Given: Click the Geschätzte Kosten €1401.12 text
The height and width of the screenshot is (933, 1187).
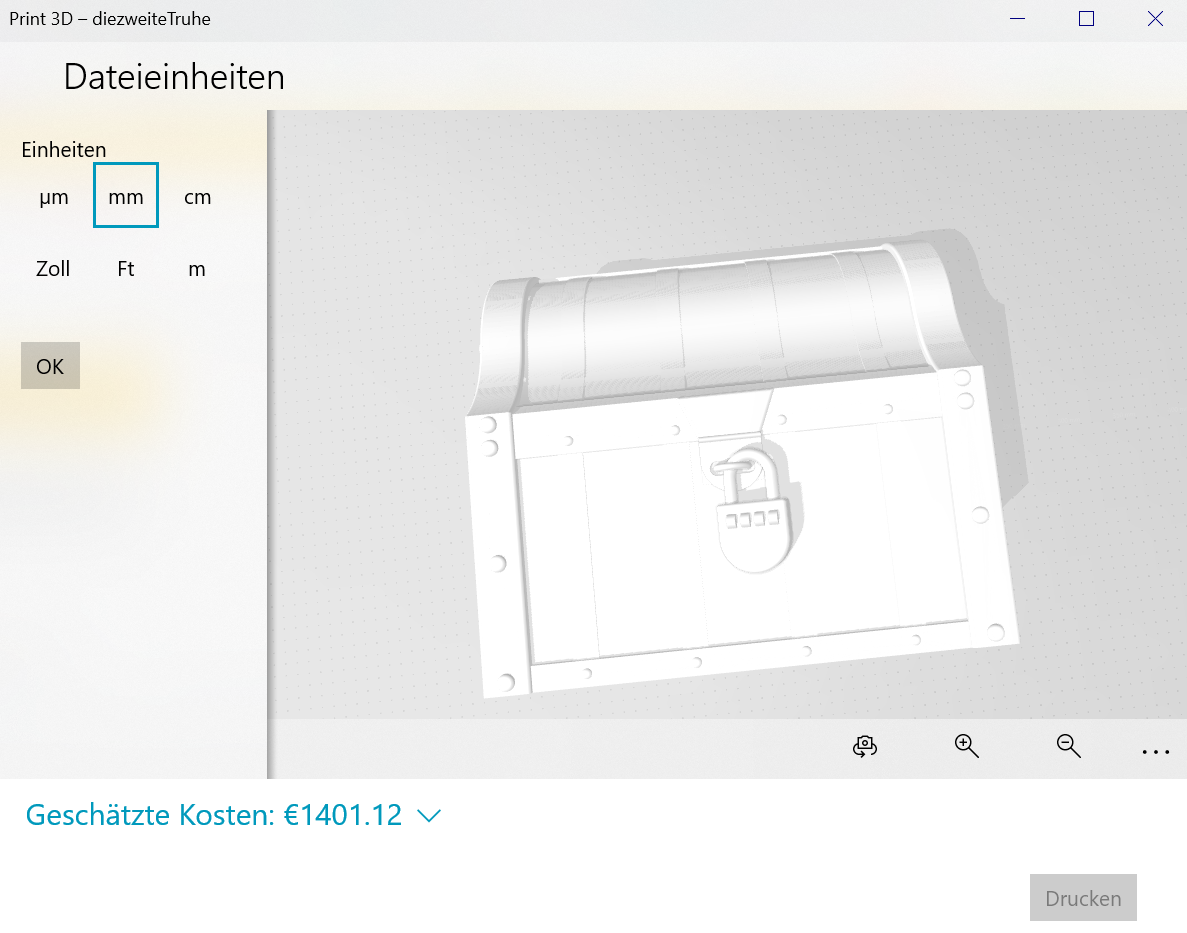Looking at the screenshot, I should click(214, 815).
